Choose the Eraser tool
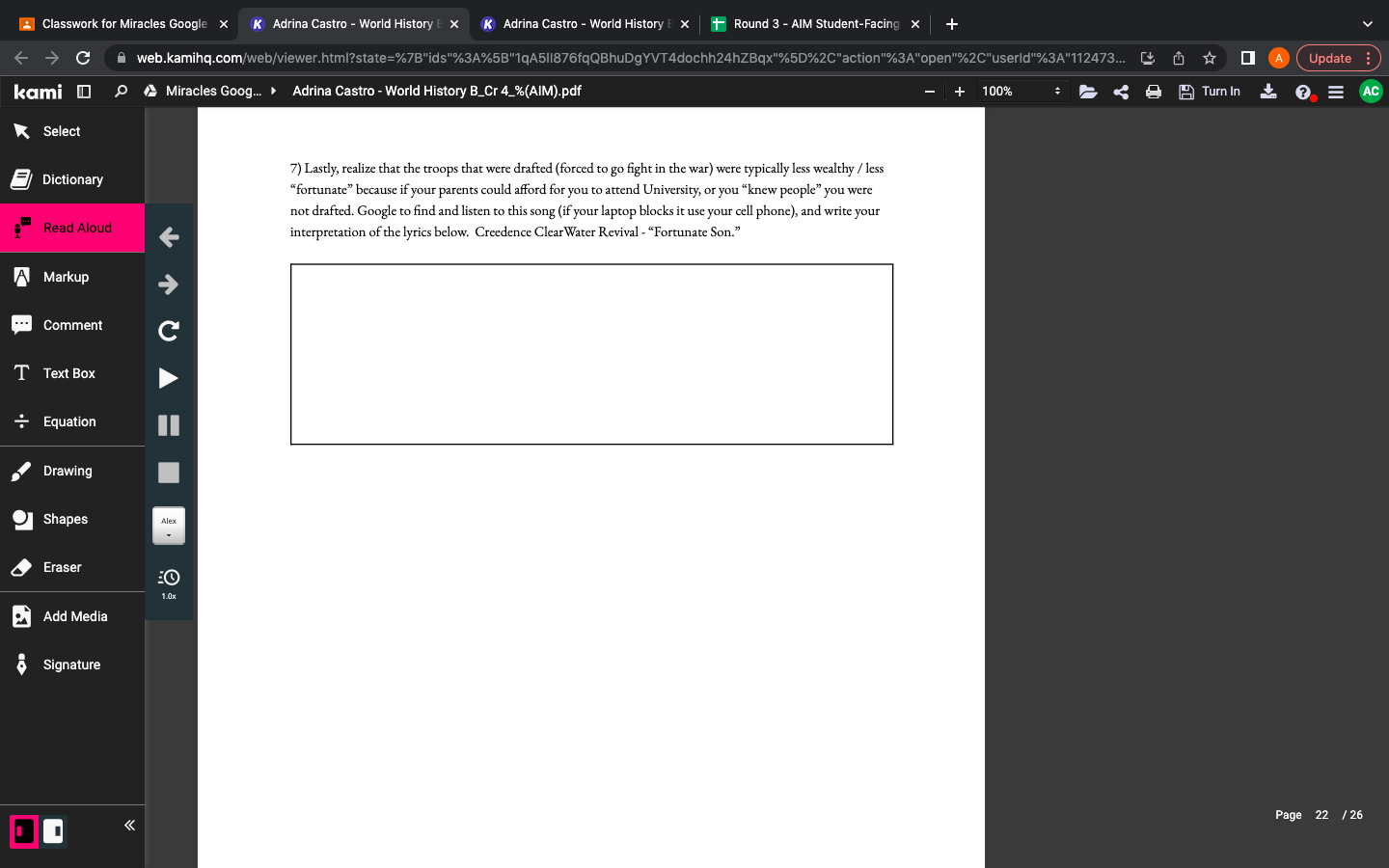 pyautogui.click(x=62, y=567)
